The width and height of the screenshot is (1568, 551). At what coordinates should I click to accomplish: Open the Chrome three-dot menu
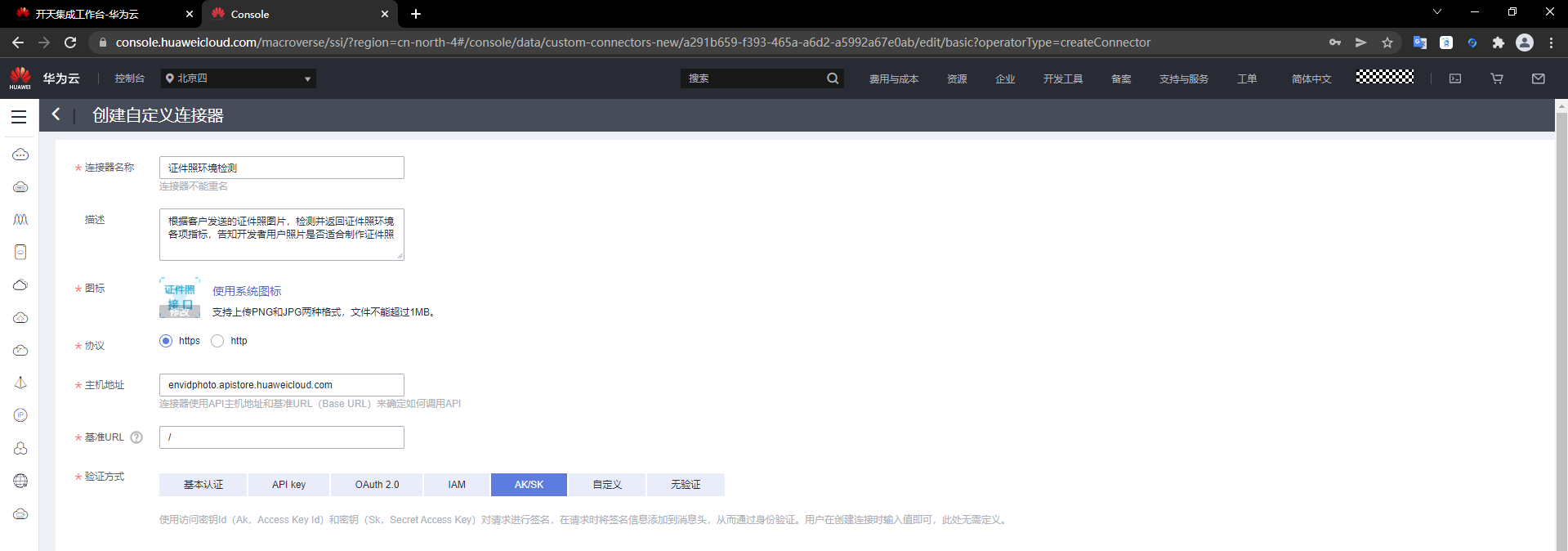(x=1551, y=43)
